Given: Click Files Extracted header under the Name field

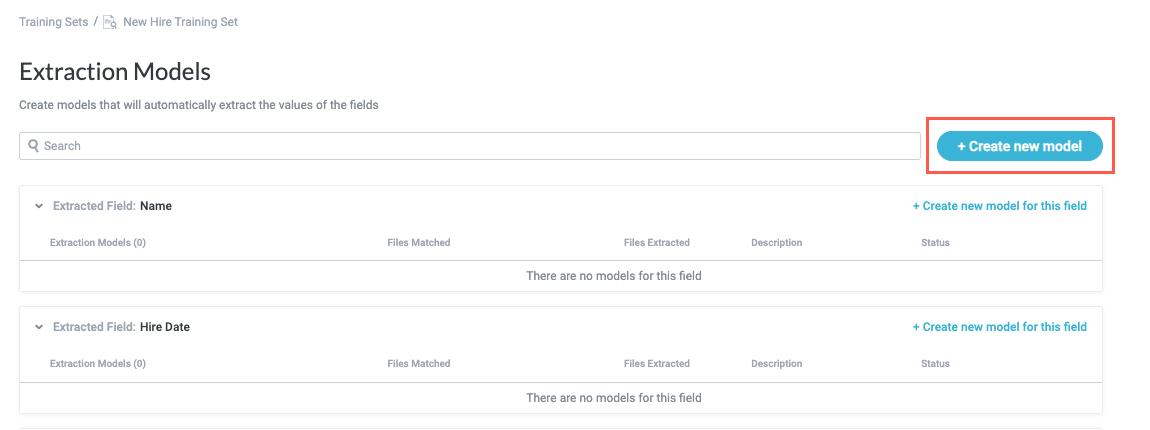Looking at the screenshot, I should click(656, 243).
